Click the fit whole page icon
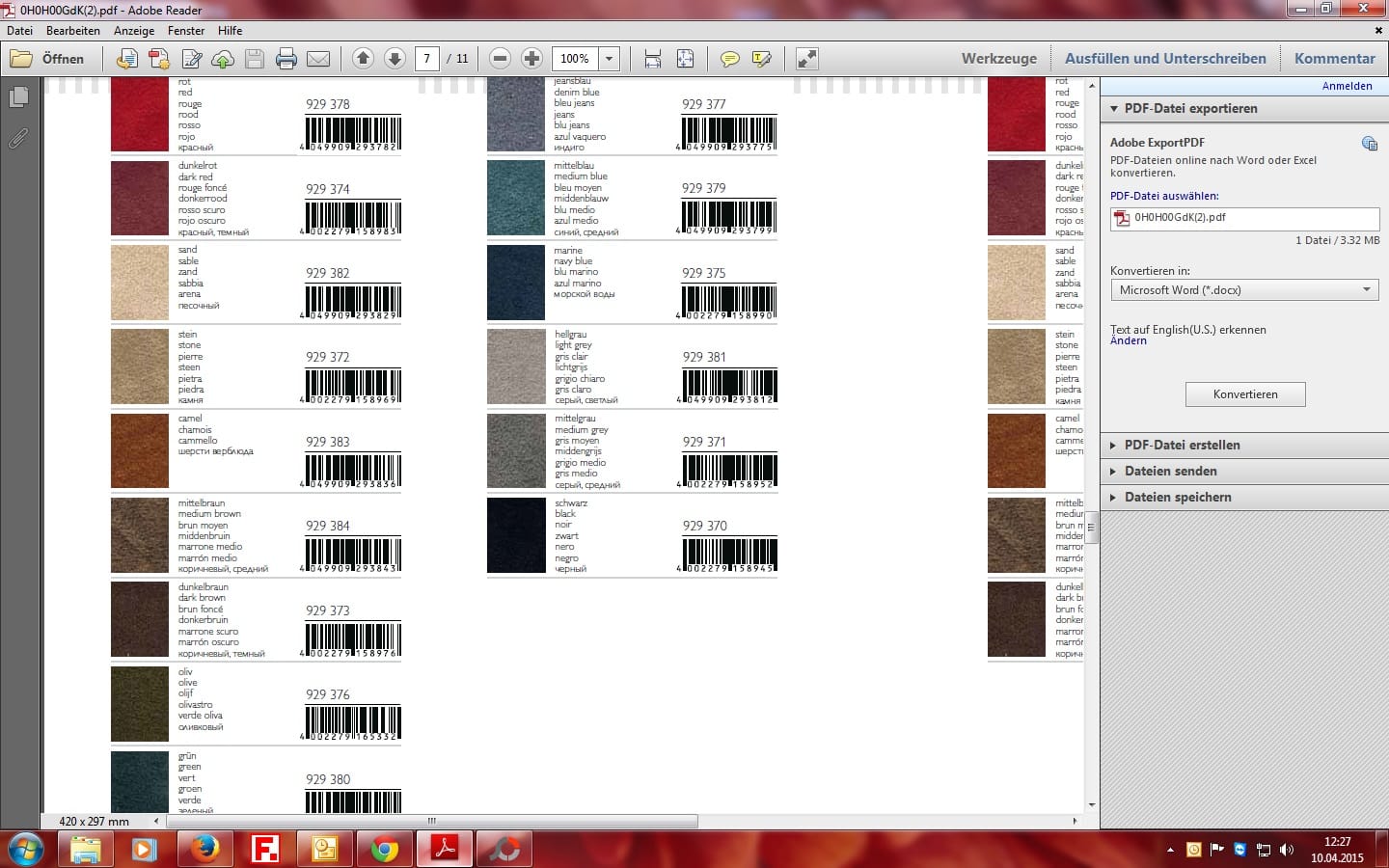1389x868 pixels. [x=685, y=59]
